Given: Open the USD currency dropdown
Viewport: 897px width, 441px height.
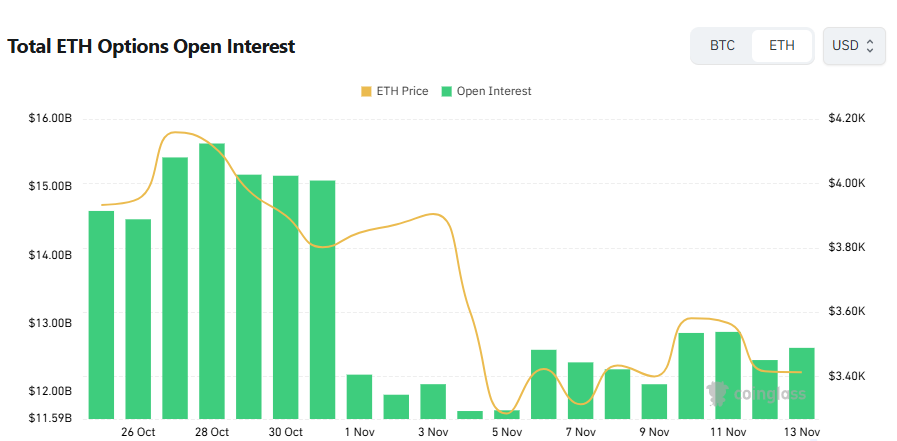Looking at the screenshot, I should pos(853,46).
